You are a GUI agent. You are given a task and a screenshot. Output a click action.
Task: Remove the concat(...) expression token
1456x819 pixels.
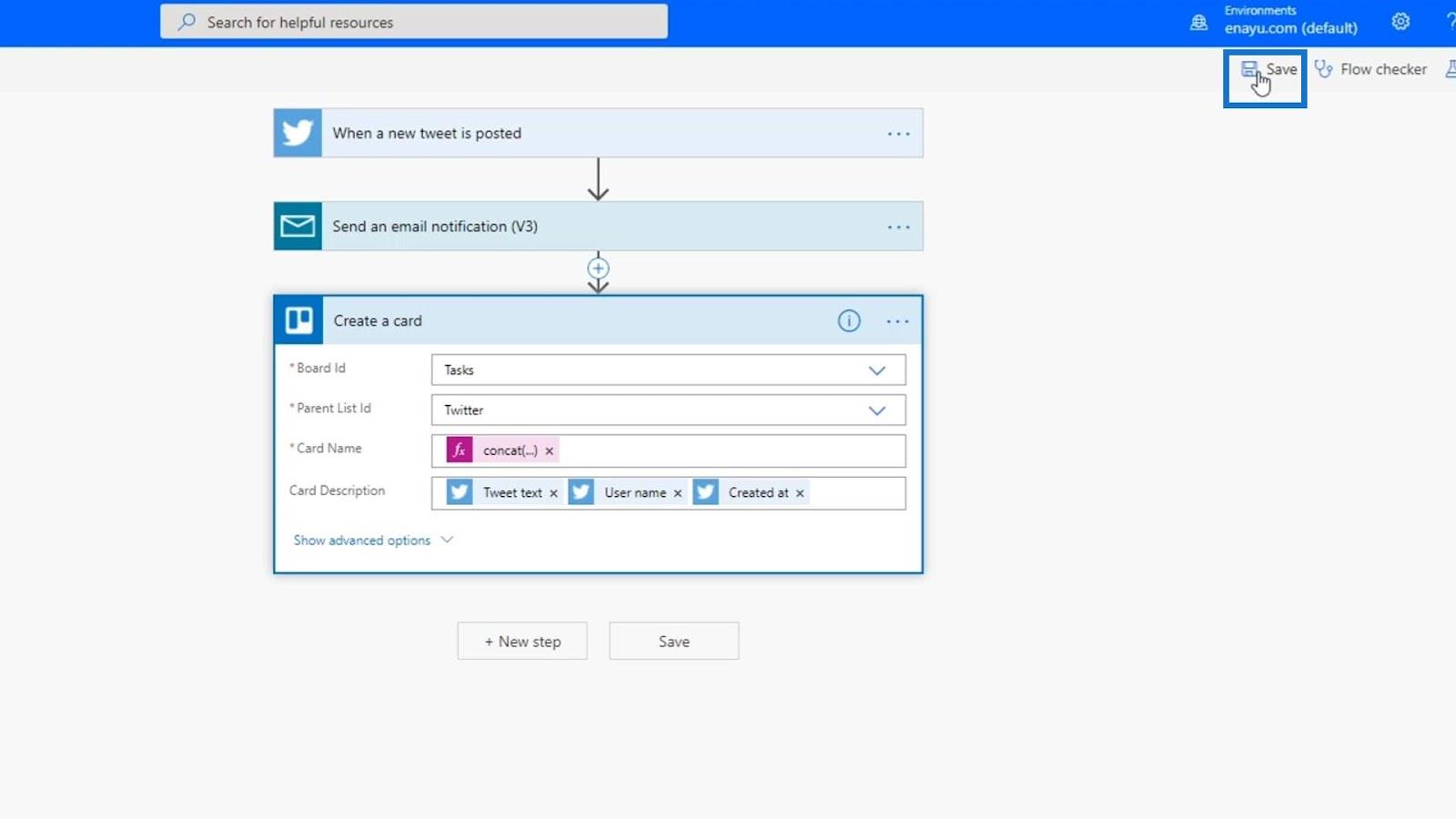pyautogui.click(x=549, y=450)
